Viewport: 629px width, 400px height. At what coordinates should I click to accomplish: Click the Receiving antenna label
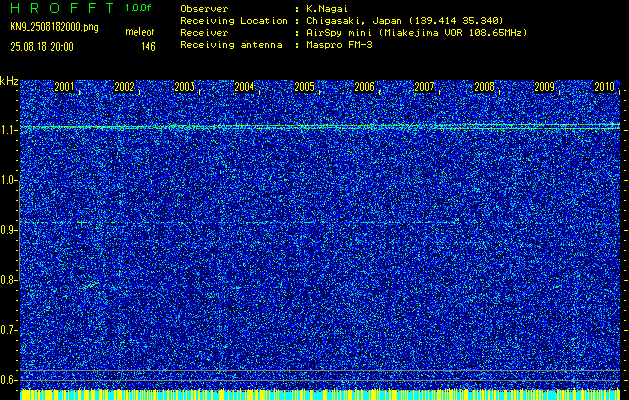(231, 45)
